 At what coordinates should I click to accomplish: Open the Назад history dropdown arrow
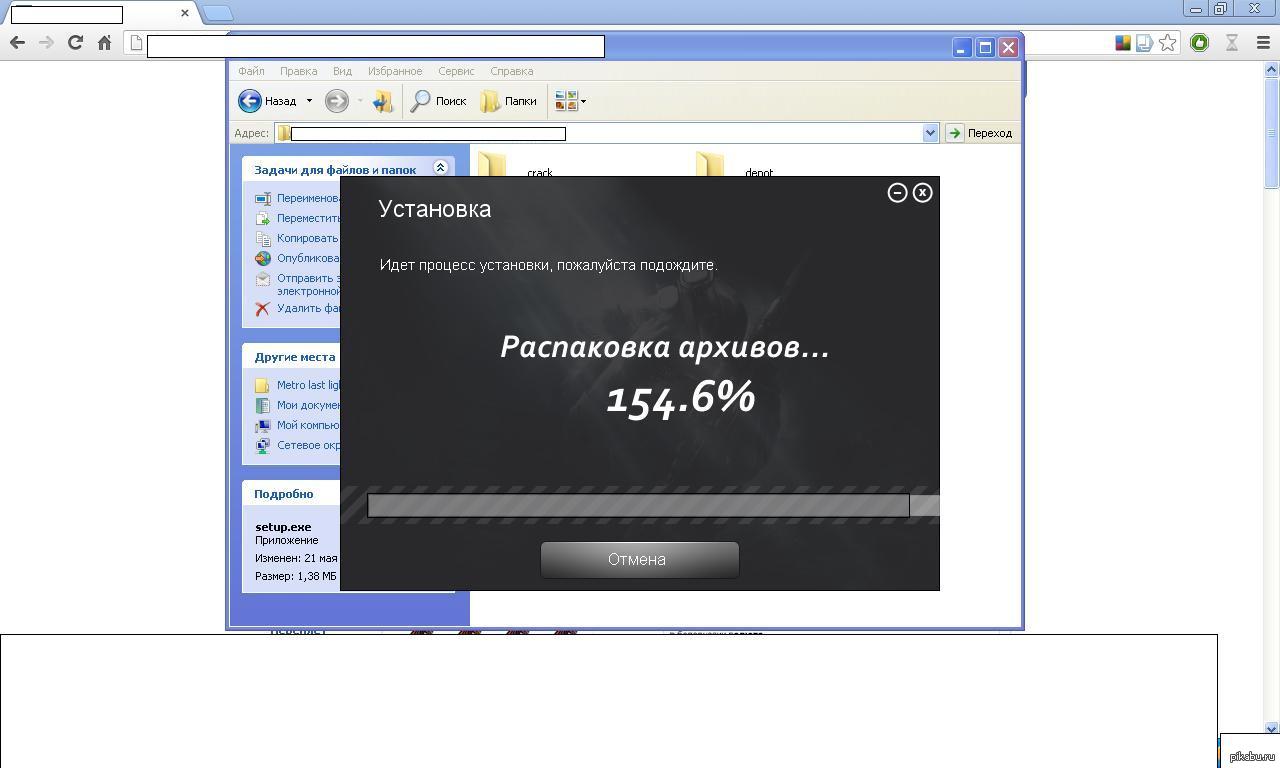coord(309,101)
